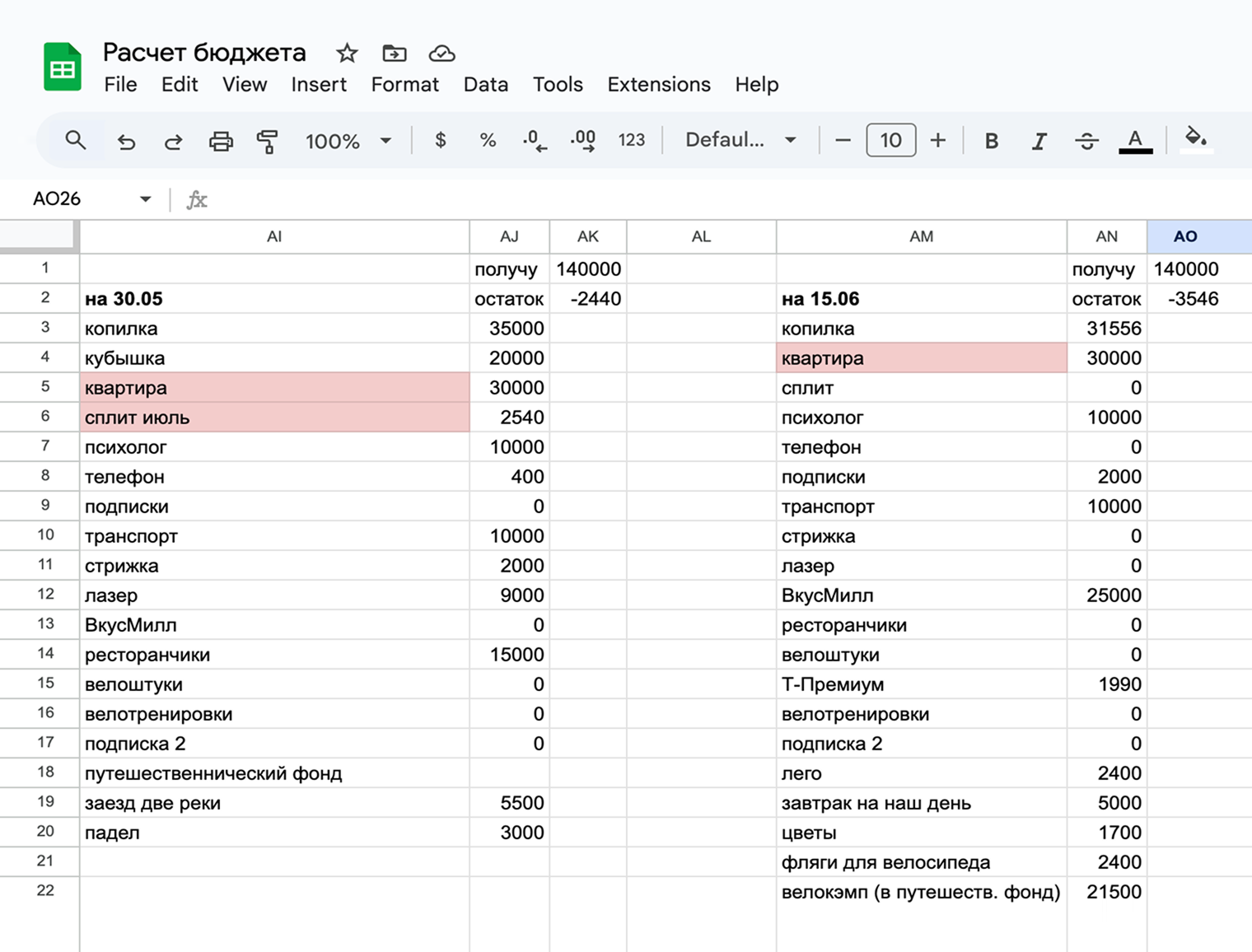Format as currency with dollar icon
The width and height of the screenshot is (1252, 952).
pos(441,141)
